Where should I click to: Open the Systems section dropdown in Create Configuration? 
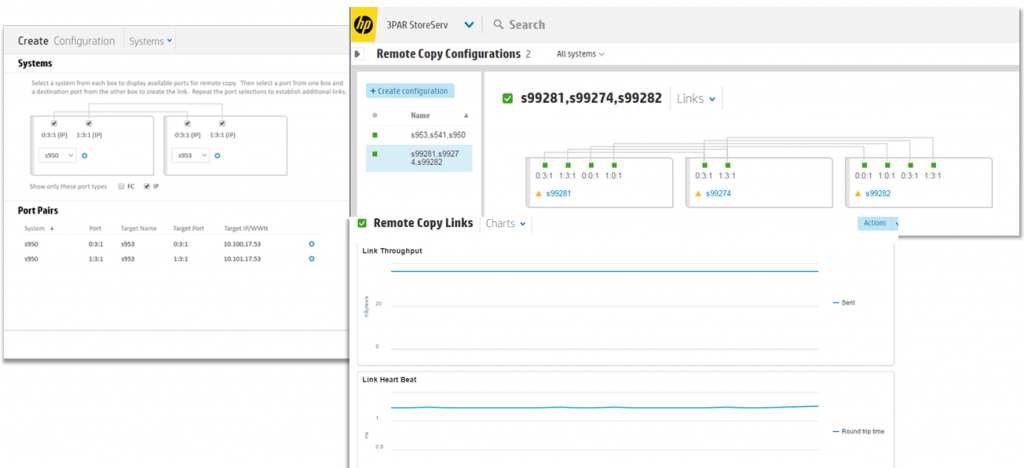[x=151, y=41]
